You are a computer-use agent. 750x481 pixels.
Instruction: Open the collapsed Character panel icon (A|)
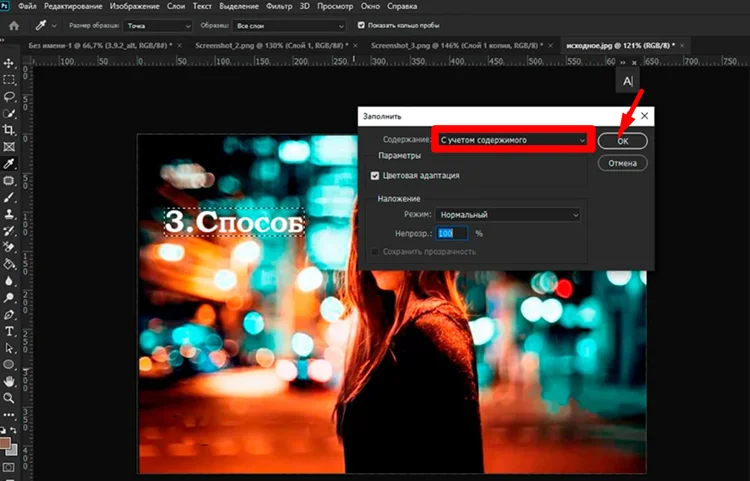tap(628, 81)
